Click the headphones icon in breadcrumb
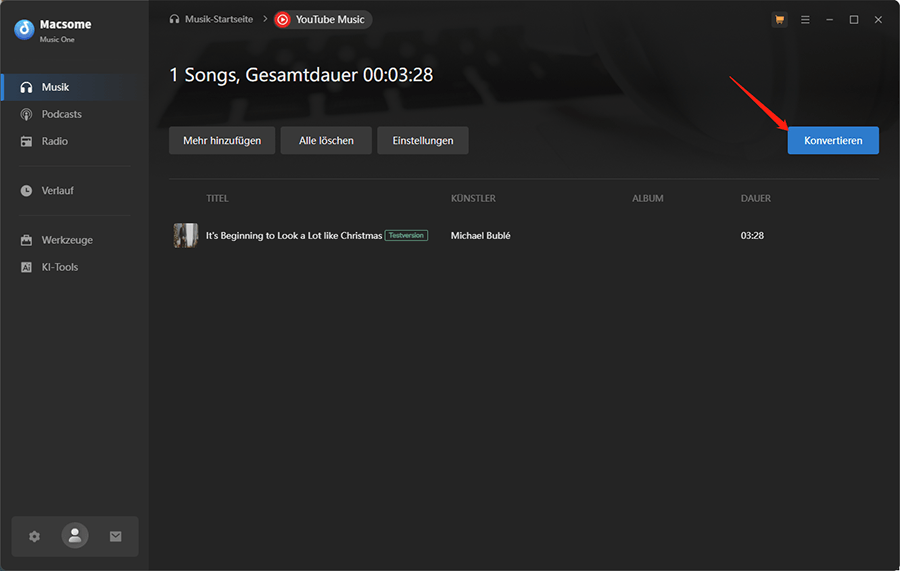This screenshot has height=571, width=900. tap(174, 20)
